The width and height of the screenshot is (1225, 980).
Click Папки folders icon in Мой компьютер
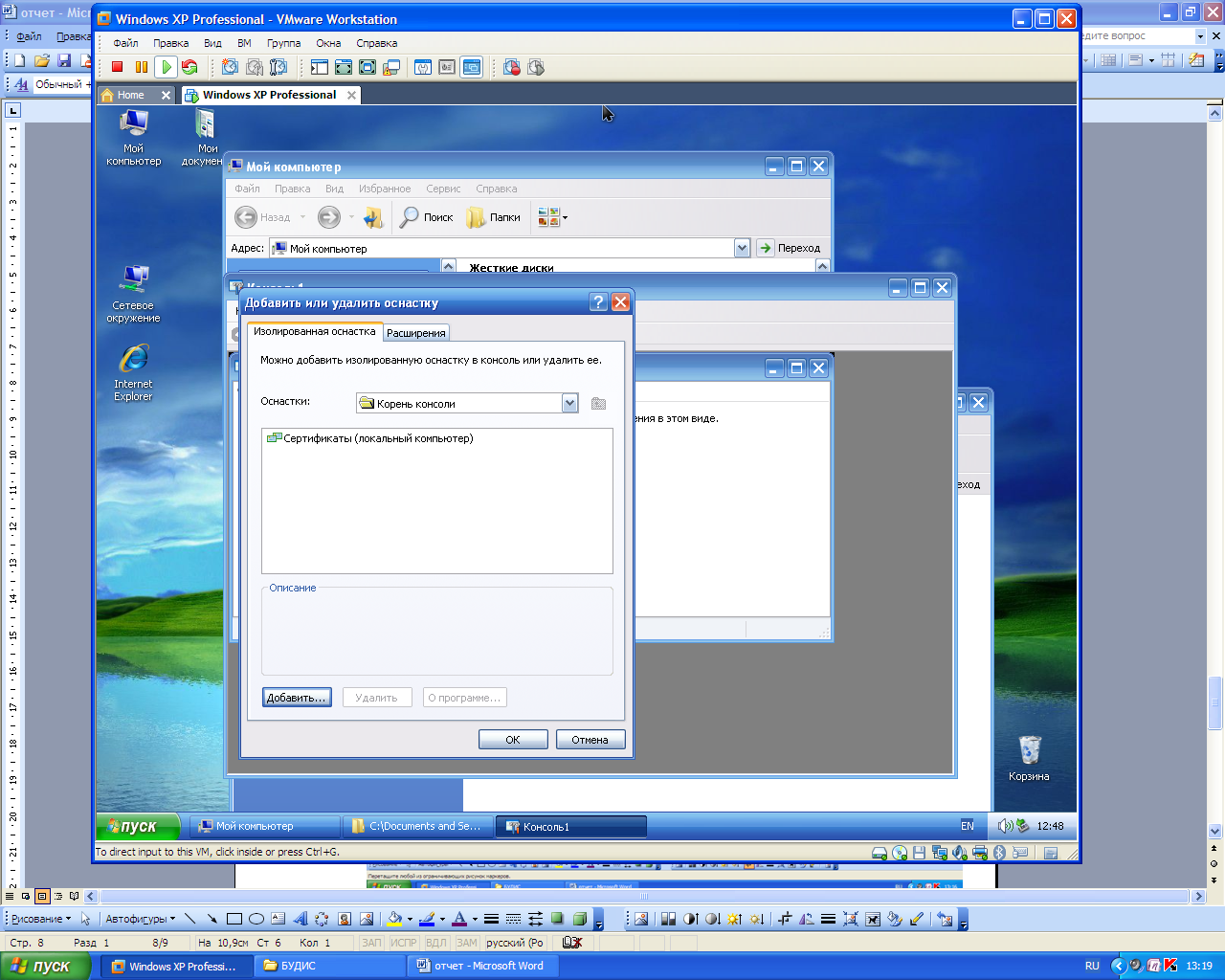pos(494,217)
